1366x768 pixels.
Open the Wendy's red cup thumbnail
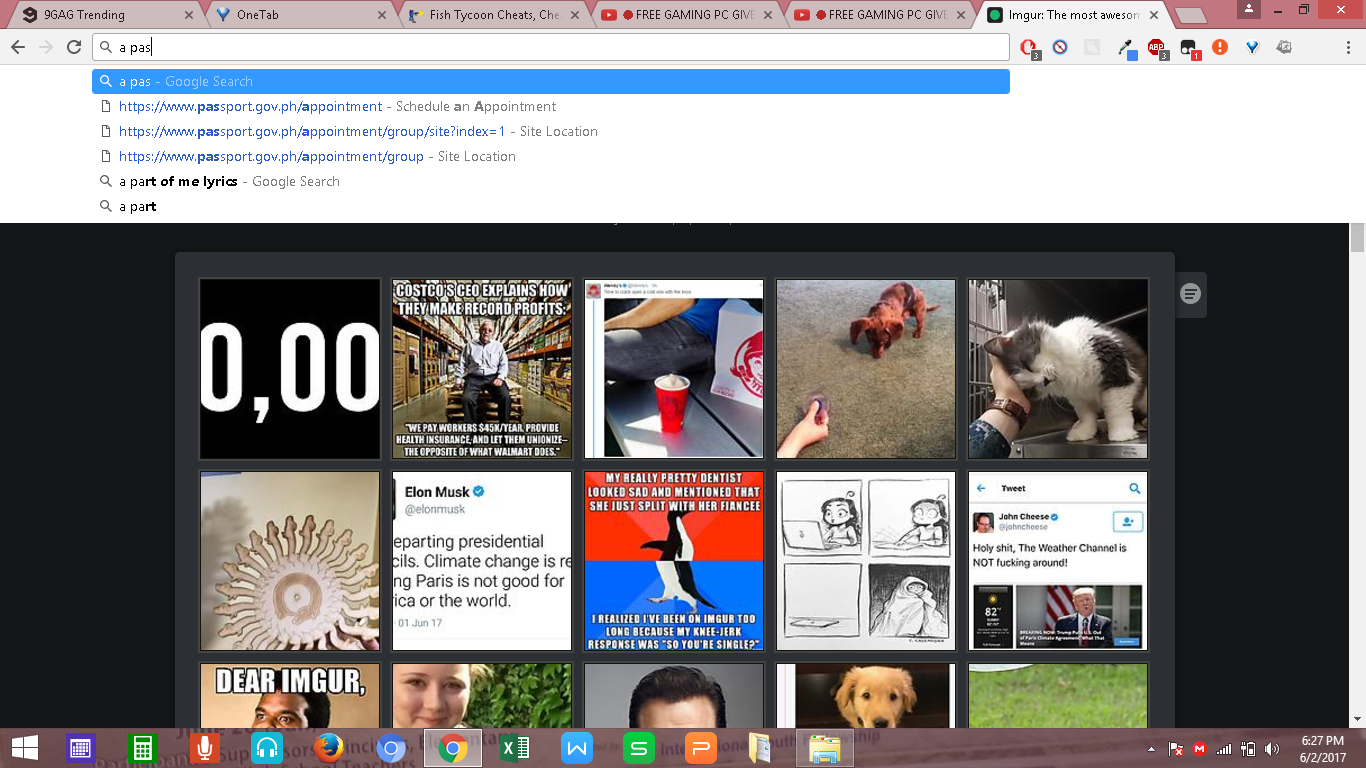tap(674, 368)
